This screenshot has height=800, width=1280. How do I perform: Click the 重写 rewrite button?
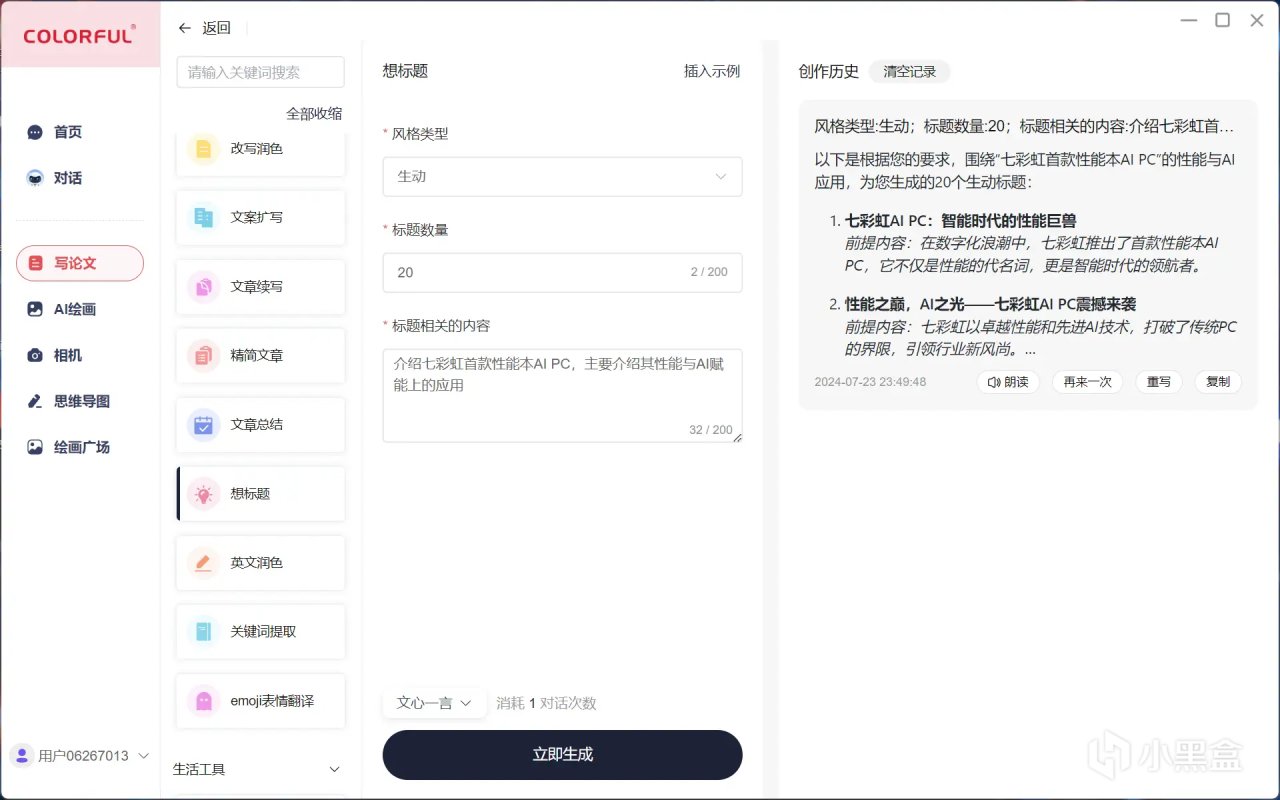point(1159,382)
